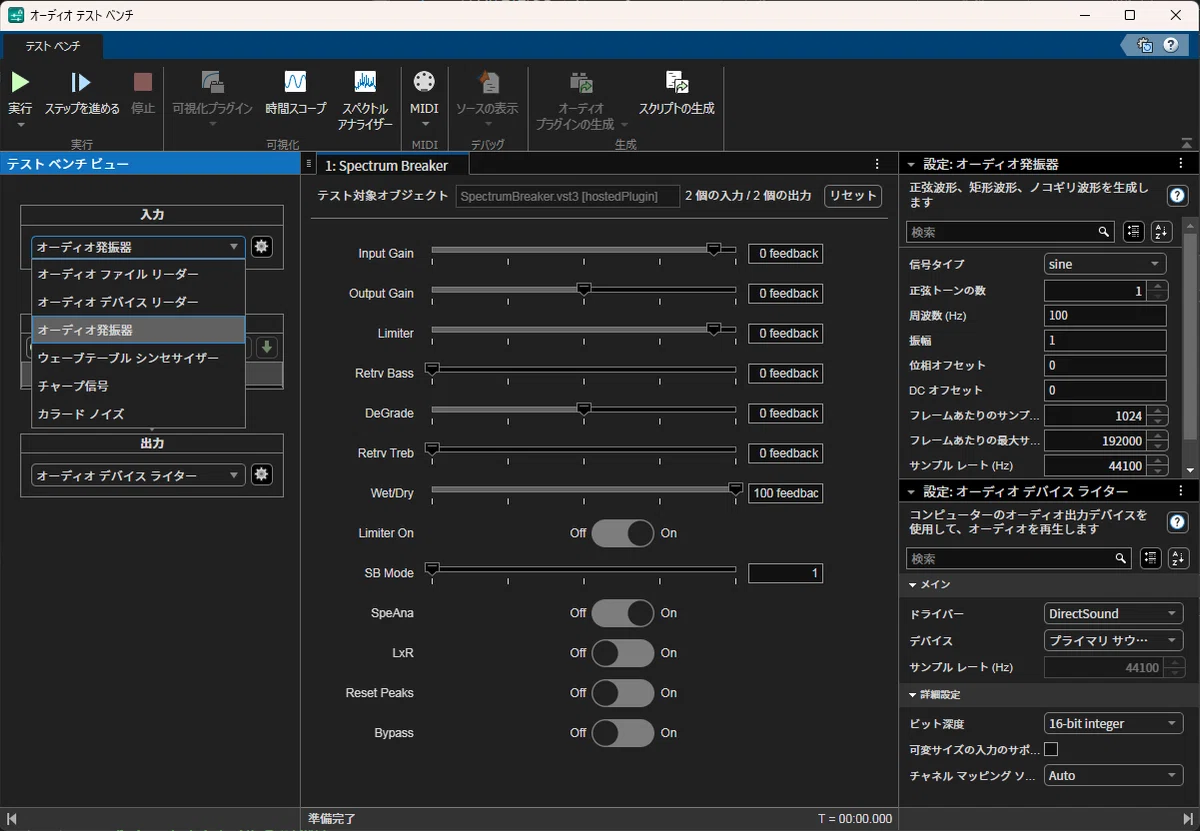Image resolution: width=1200 pixels, height=831 pixels.
Task: Collapse the 詳細設定 section
Action: 913,694
